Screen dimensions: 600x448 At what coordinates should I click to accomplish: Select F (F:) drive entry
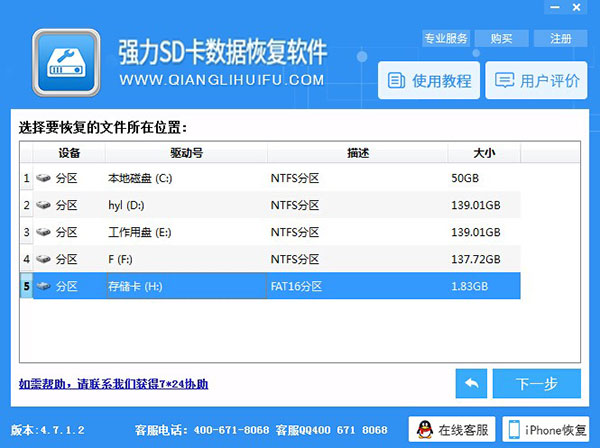tap(120, 259)
